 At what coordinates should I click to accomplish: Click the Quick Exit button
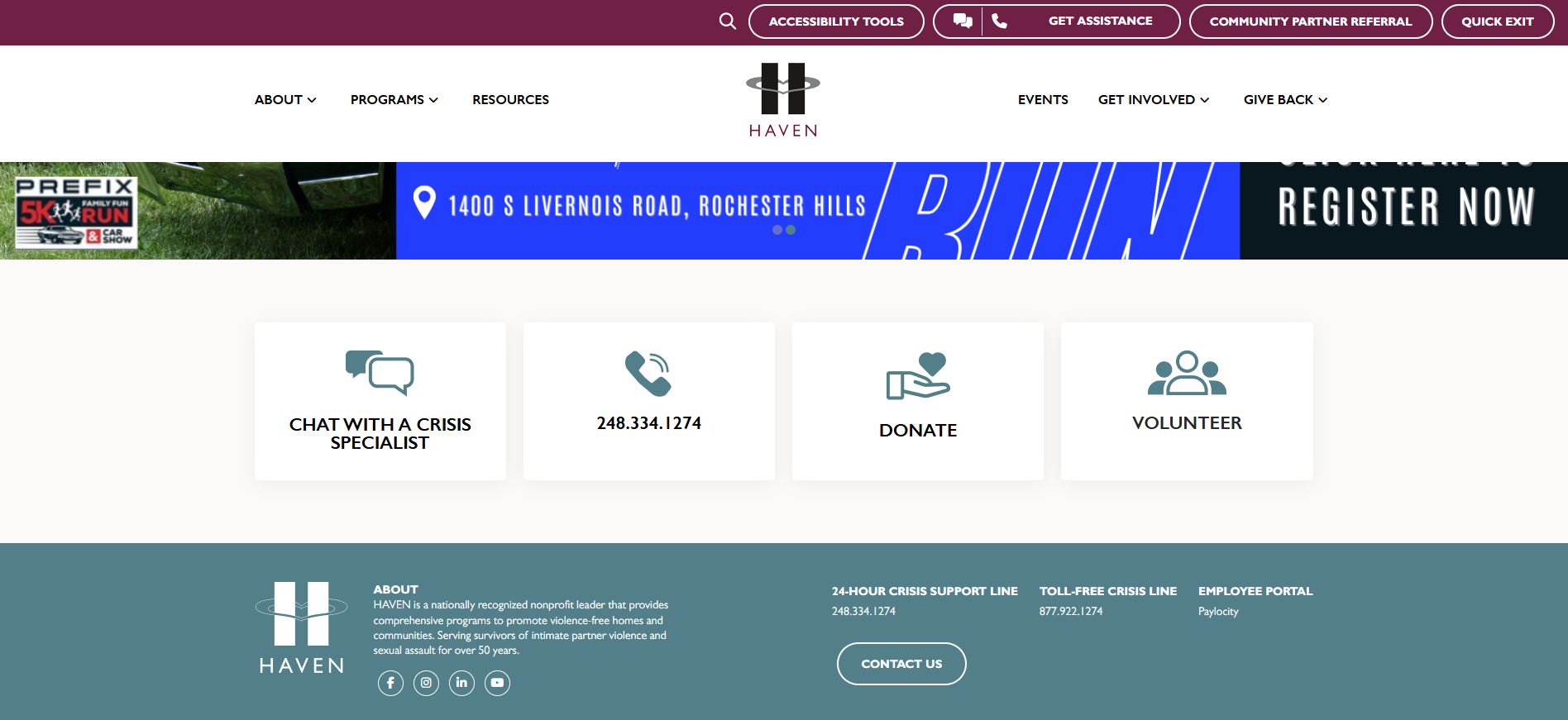1498,21
